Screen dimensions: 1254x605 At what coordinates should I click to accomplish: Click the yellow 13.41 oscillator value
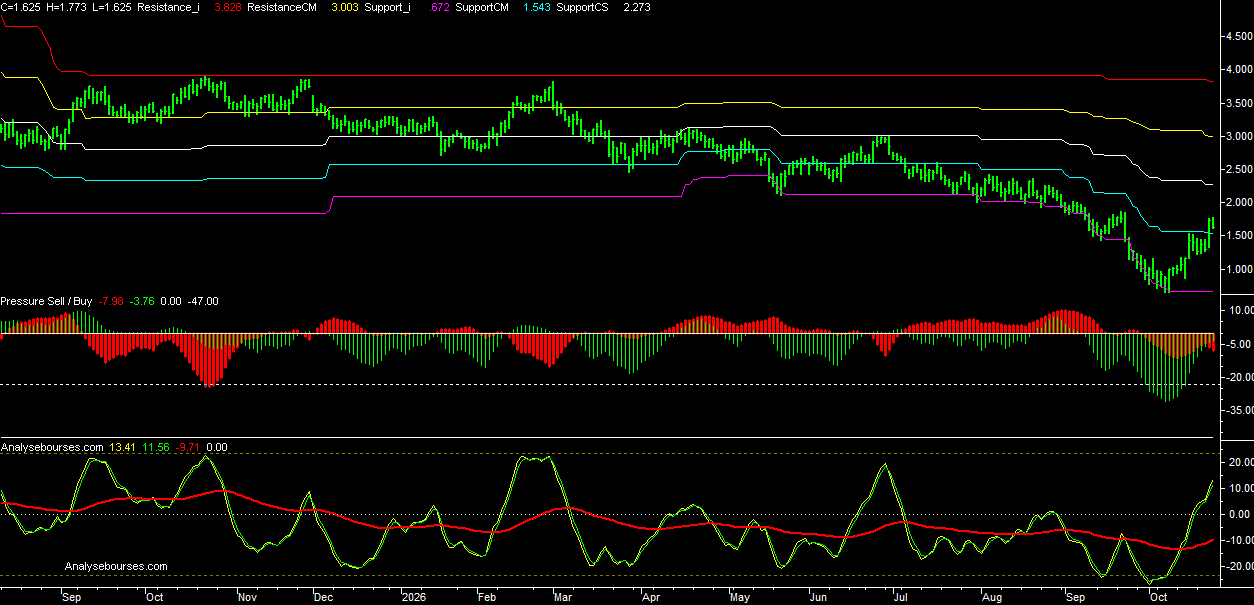123,448
